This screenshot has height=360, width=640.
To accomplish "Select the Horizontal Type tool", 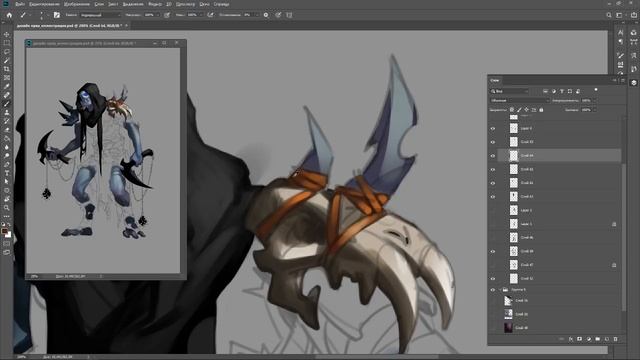I will [7, 173].
